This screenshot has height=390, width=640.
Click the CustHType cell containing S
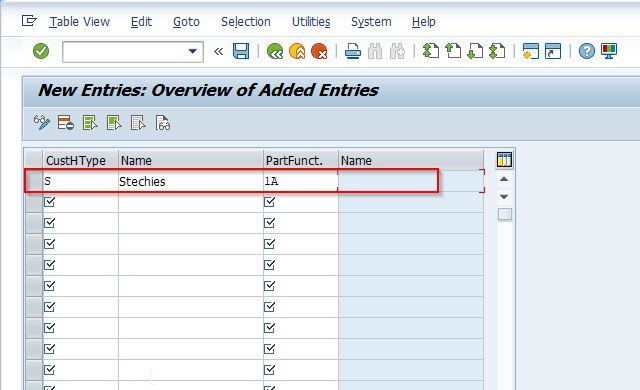pyautogui.click(x=80, y=181)
